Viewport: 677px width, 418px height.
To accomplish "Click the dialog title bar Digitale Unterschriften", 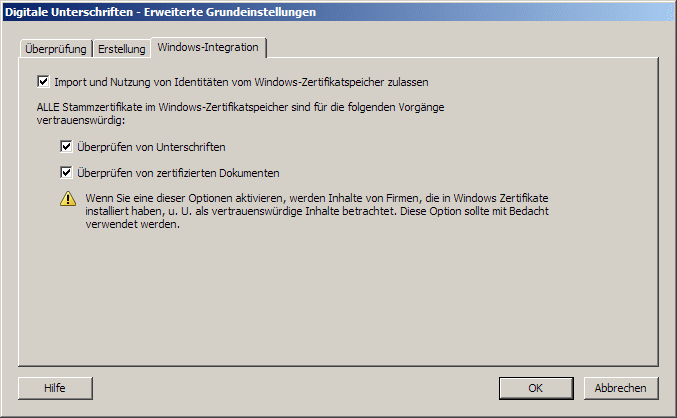I will point(338,12).
